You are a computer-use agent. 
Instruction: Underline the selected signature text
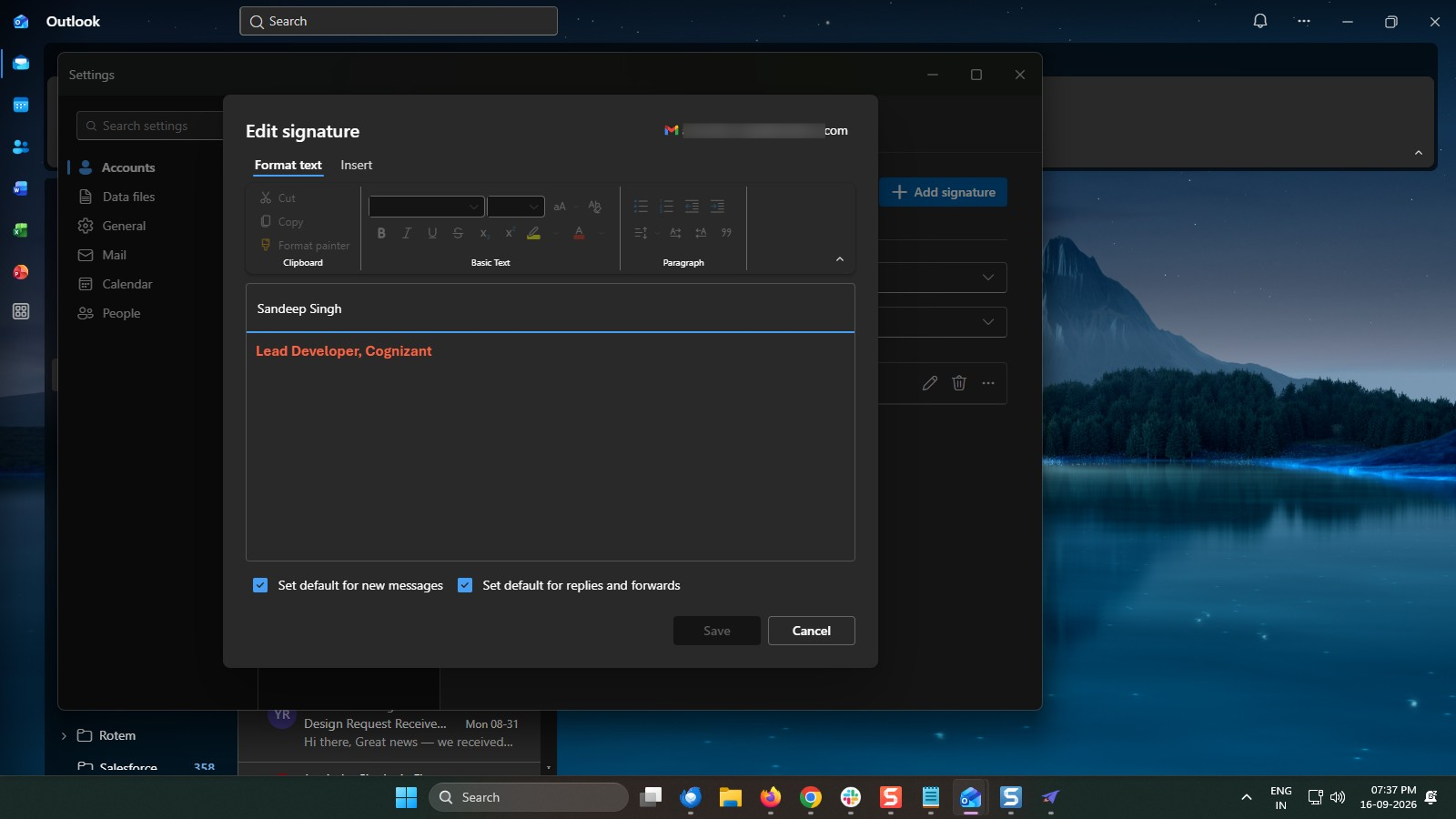point(432,233)
